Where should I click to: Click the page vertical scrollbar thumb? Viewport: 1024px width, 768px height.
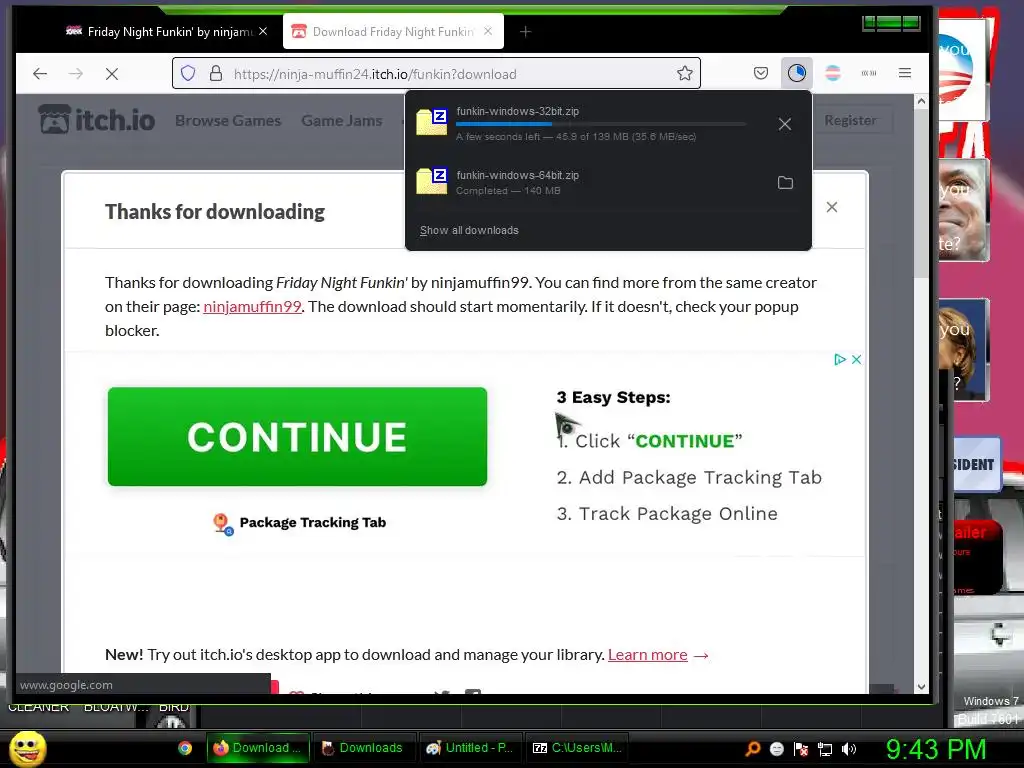coord(921,193)
